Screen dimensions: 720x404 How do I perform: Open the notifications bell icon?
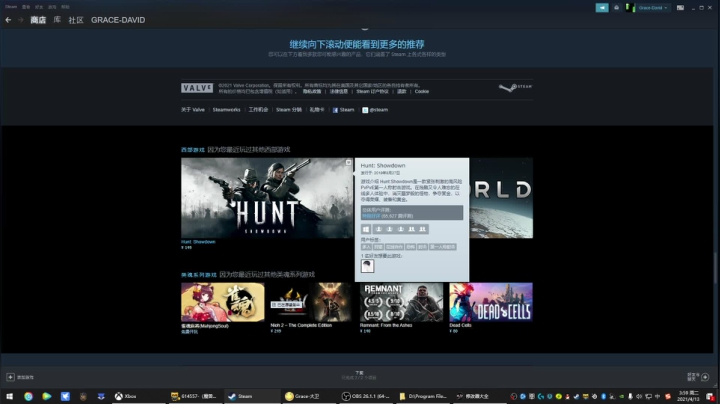(617, 7)
